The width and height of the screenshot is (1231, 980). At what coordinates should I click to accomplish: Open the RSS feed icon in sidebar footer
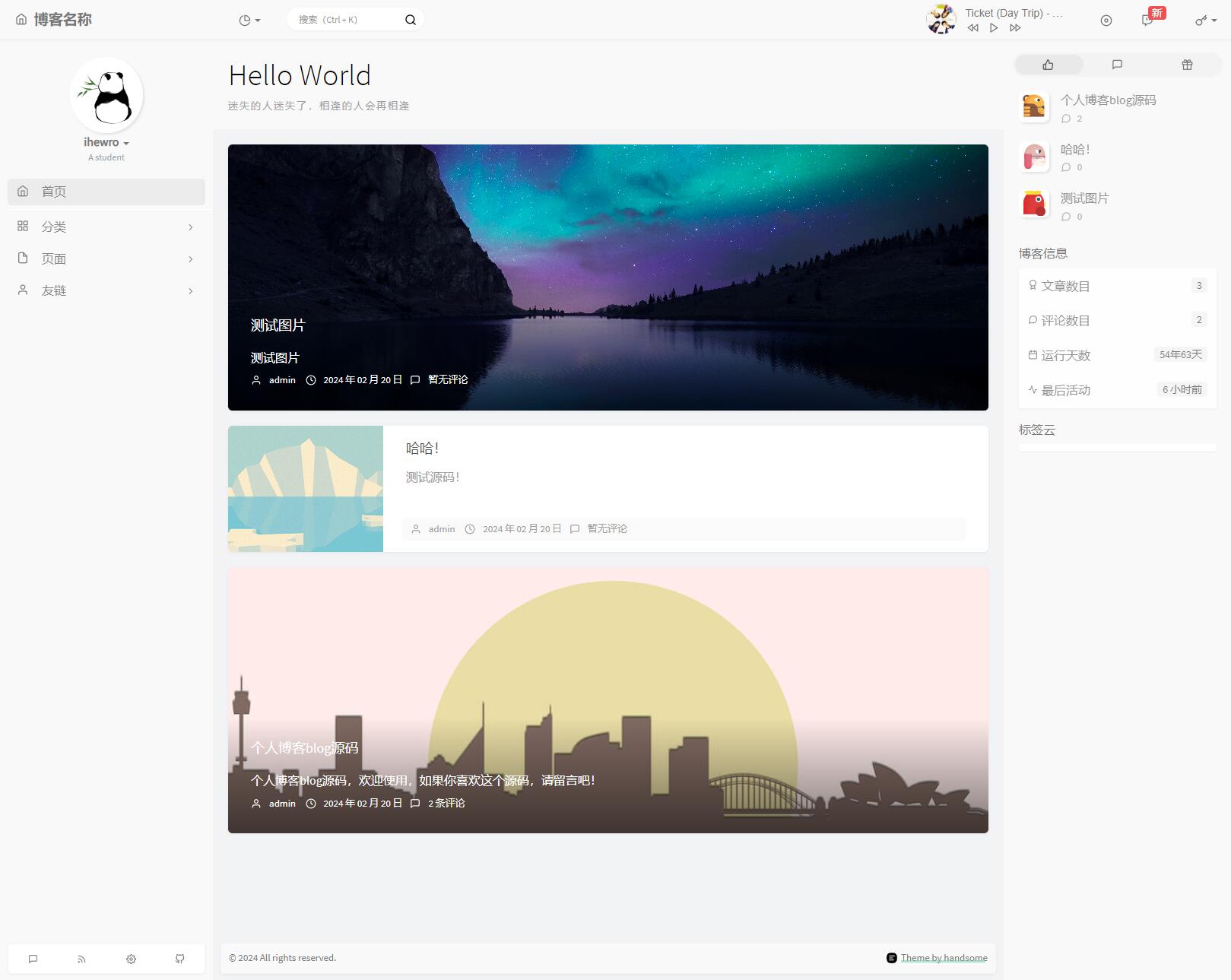81,959
